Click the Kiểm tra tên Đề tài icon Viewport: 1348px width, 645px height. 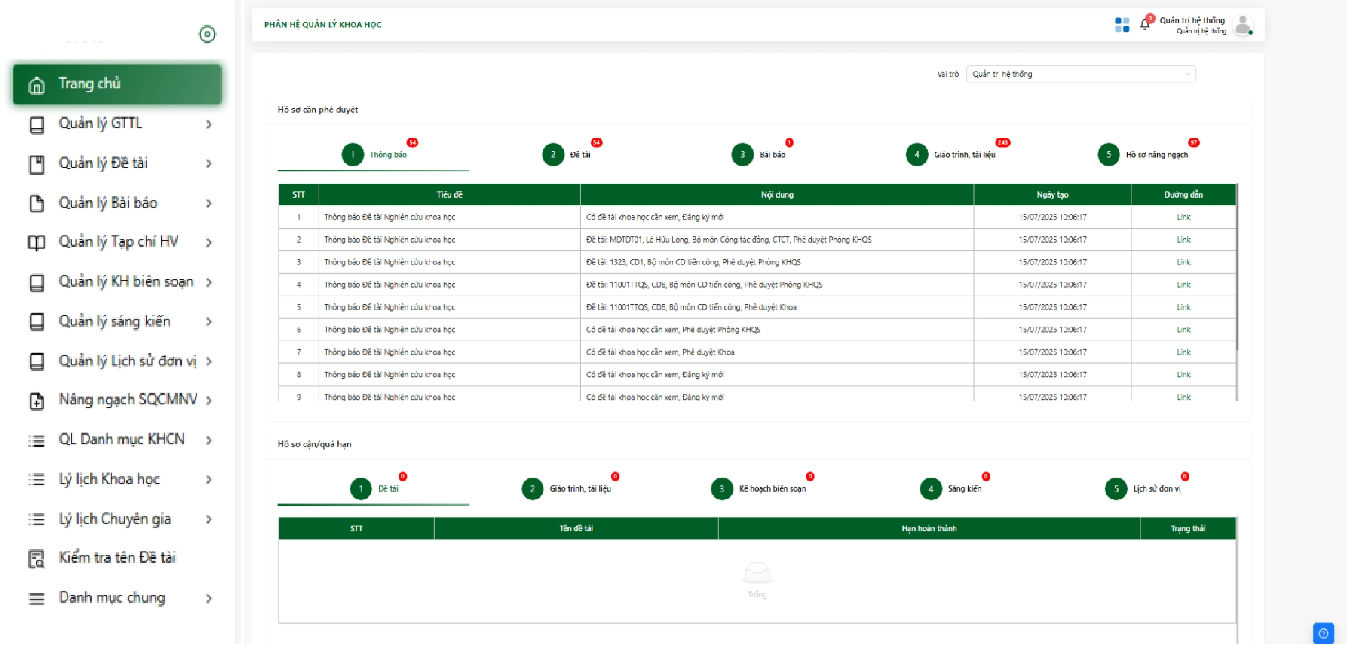click(37, 559)
